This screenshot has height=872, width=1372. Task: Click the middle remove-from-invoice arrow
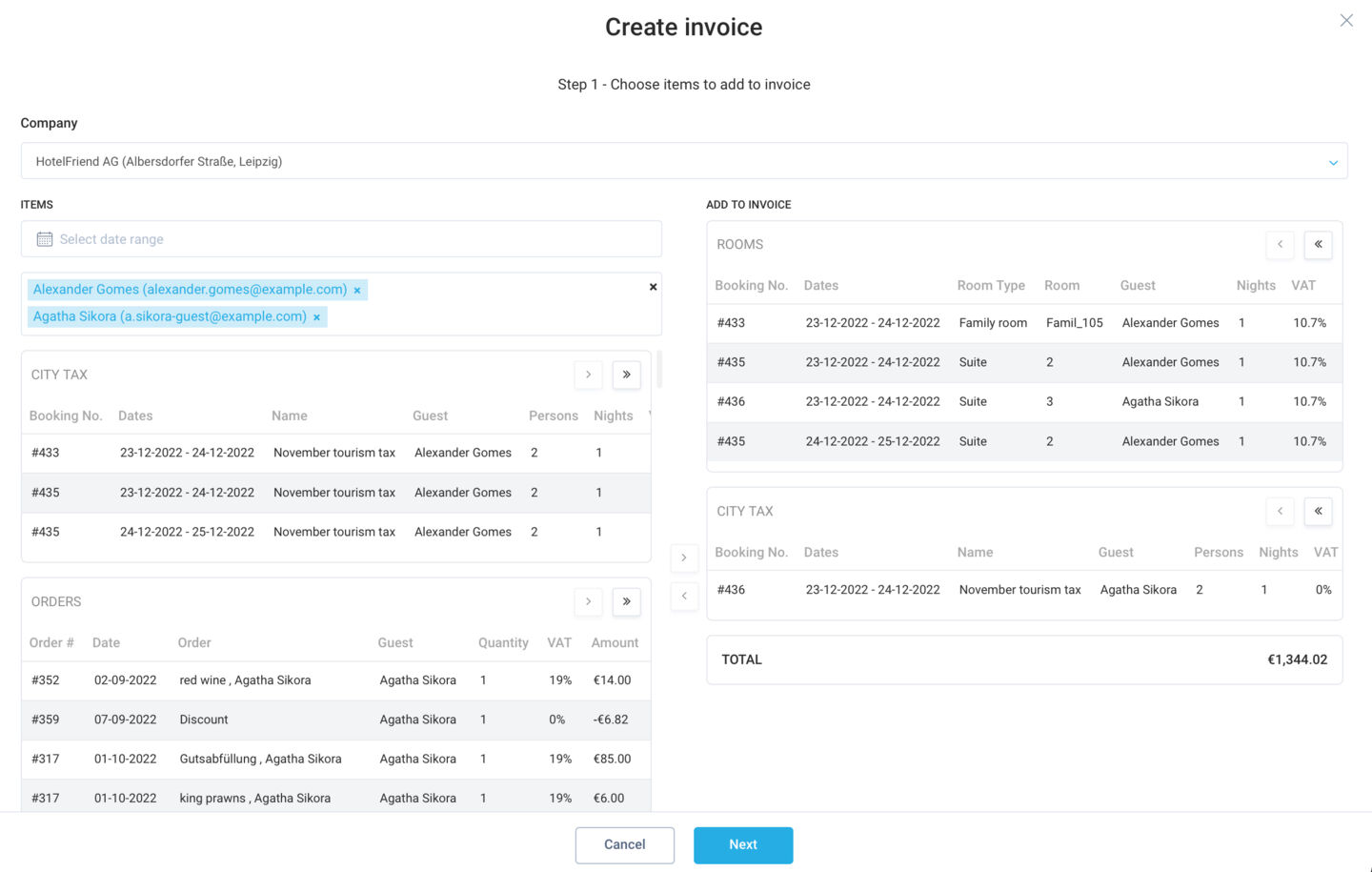684,596
